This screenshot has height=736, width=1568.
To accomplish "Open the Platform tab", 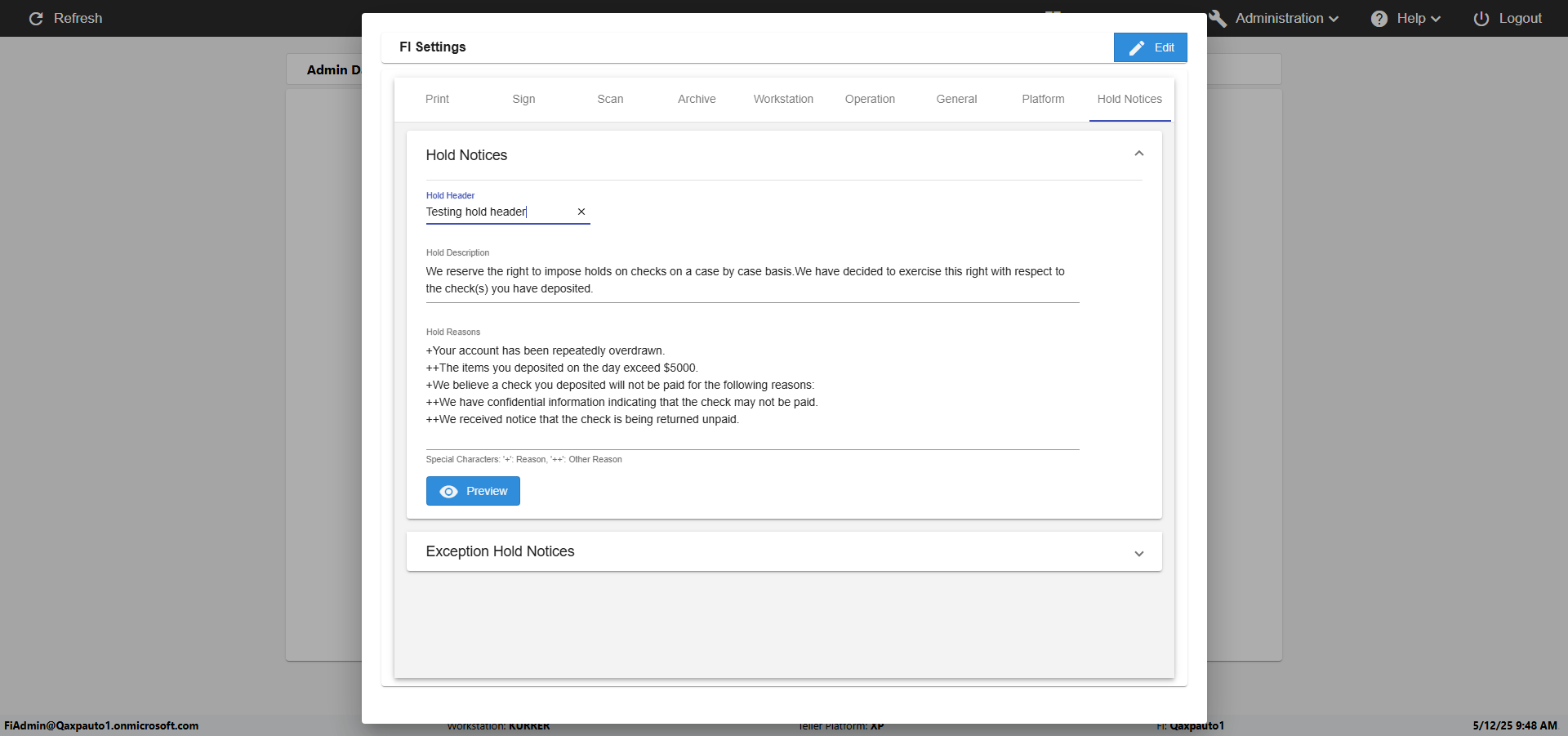I will coord(1043,99).
